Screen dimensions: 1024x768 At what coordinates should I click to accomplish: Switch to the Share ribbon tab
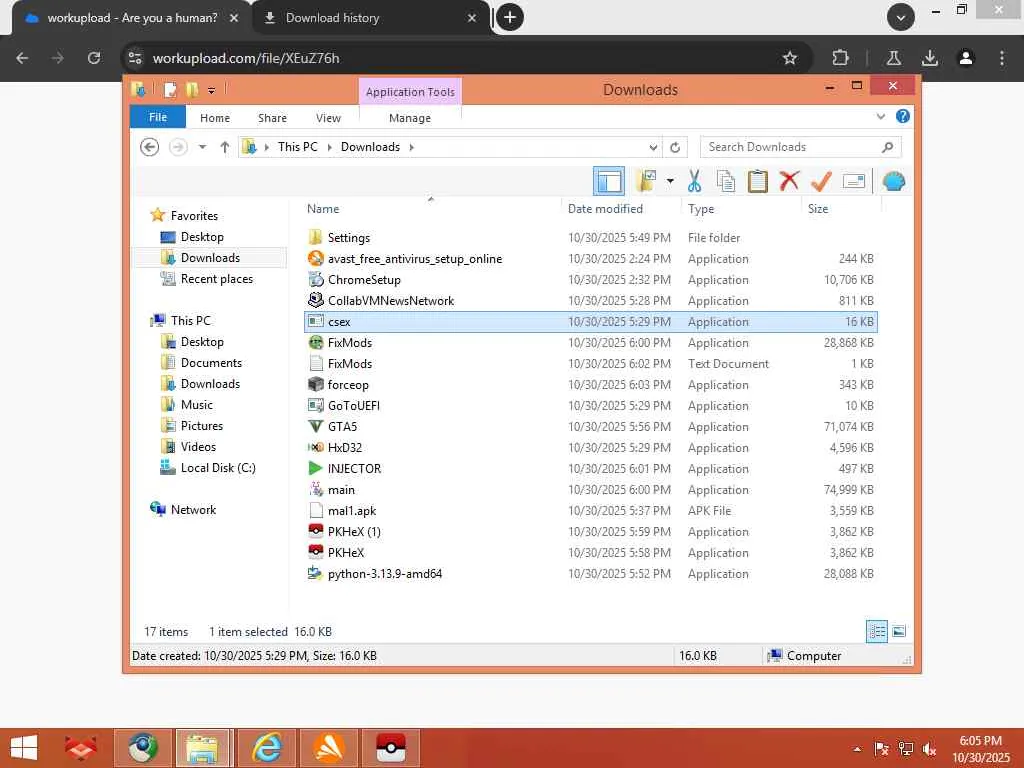tap(272, 118)
